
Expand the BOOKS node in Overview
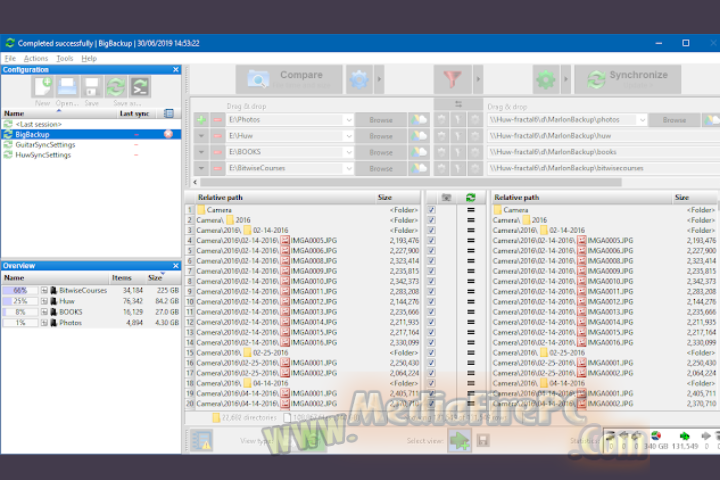click(x=44, y=312)
